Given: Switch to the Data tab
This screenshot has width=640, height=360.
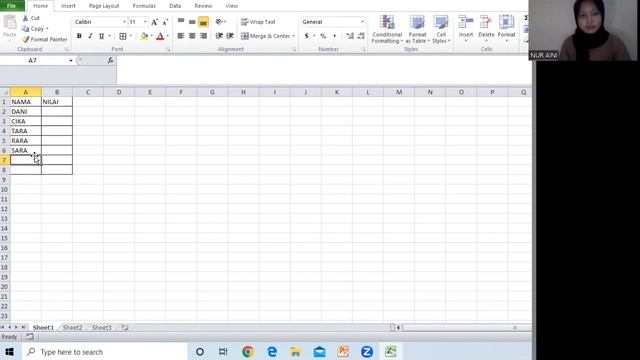Looking at the screenshot, I should 175,6.
